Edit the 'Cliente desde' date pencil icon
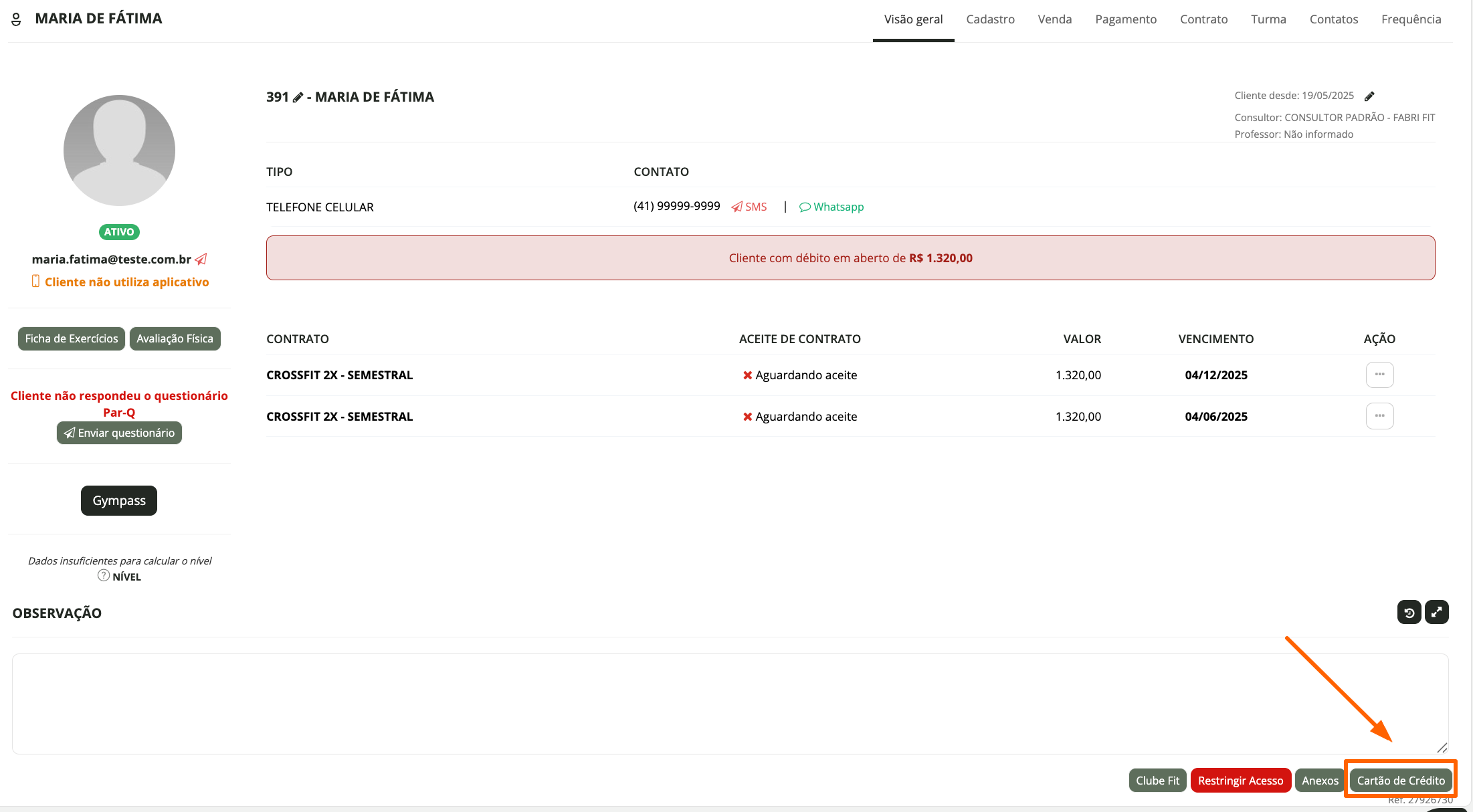 (x=1369, y=96)
